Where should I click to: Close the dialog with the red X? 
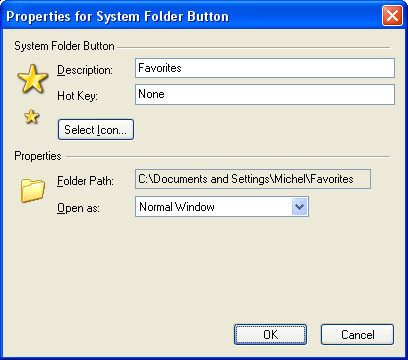(392, 16)
